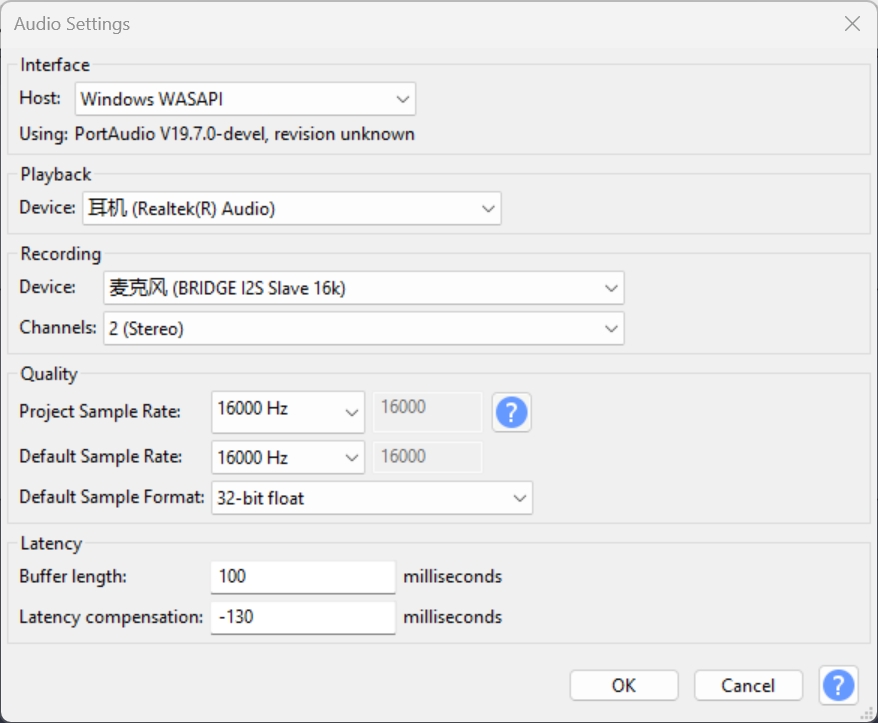
Task: Click the Host: label
Action: tap(40, 98)
